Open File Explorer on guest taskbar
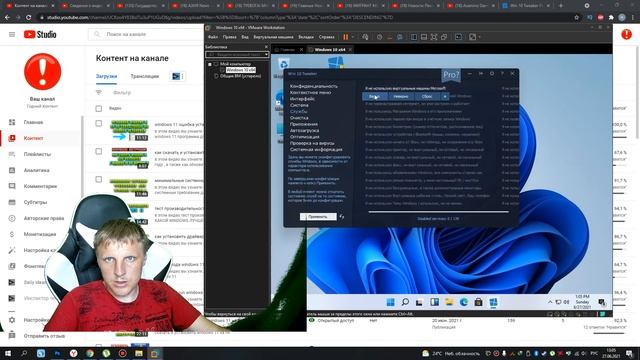The width and height of the screenshot is (640, 360). point(449,302)
